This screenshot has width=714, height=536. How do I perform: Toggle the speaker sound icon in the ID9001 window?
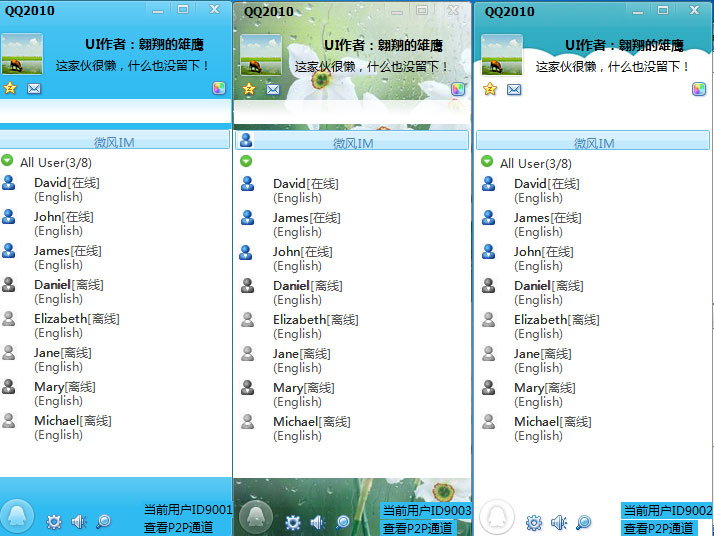coord(79,521)
